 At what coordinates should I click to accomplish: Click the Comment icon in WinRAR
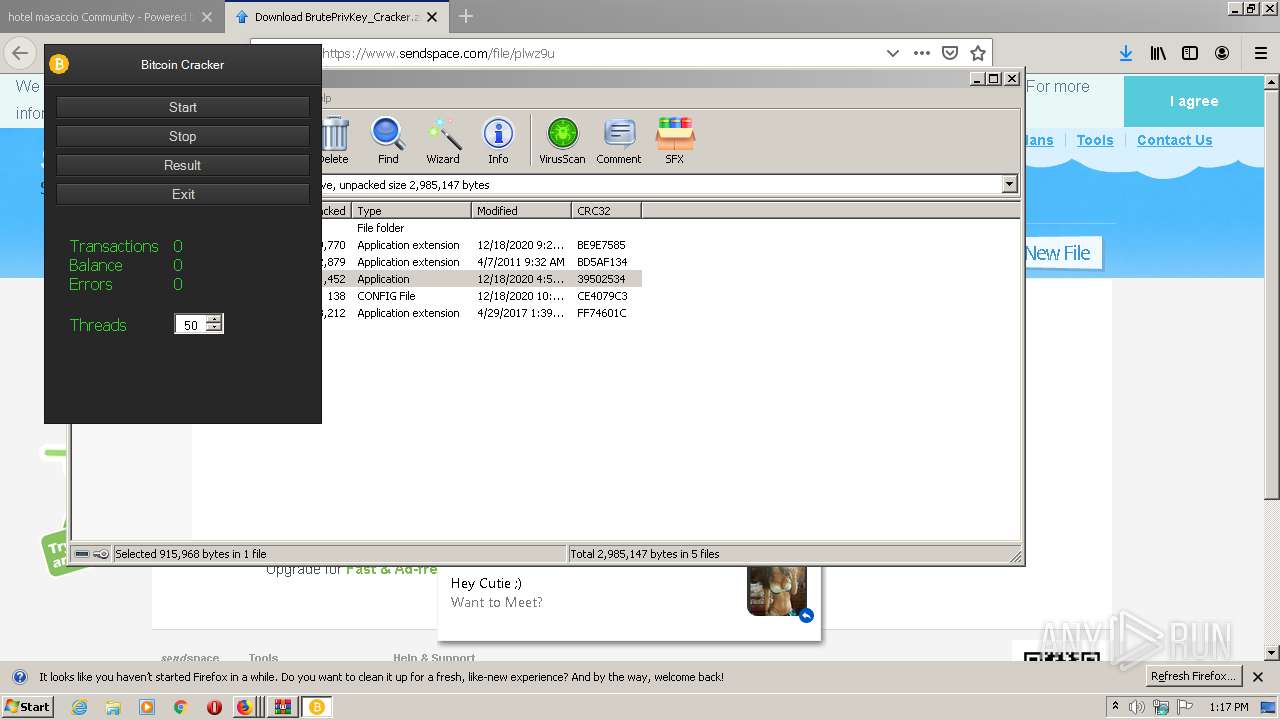[619, 140]
